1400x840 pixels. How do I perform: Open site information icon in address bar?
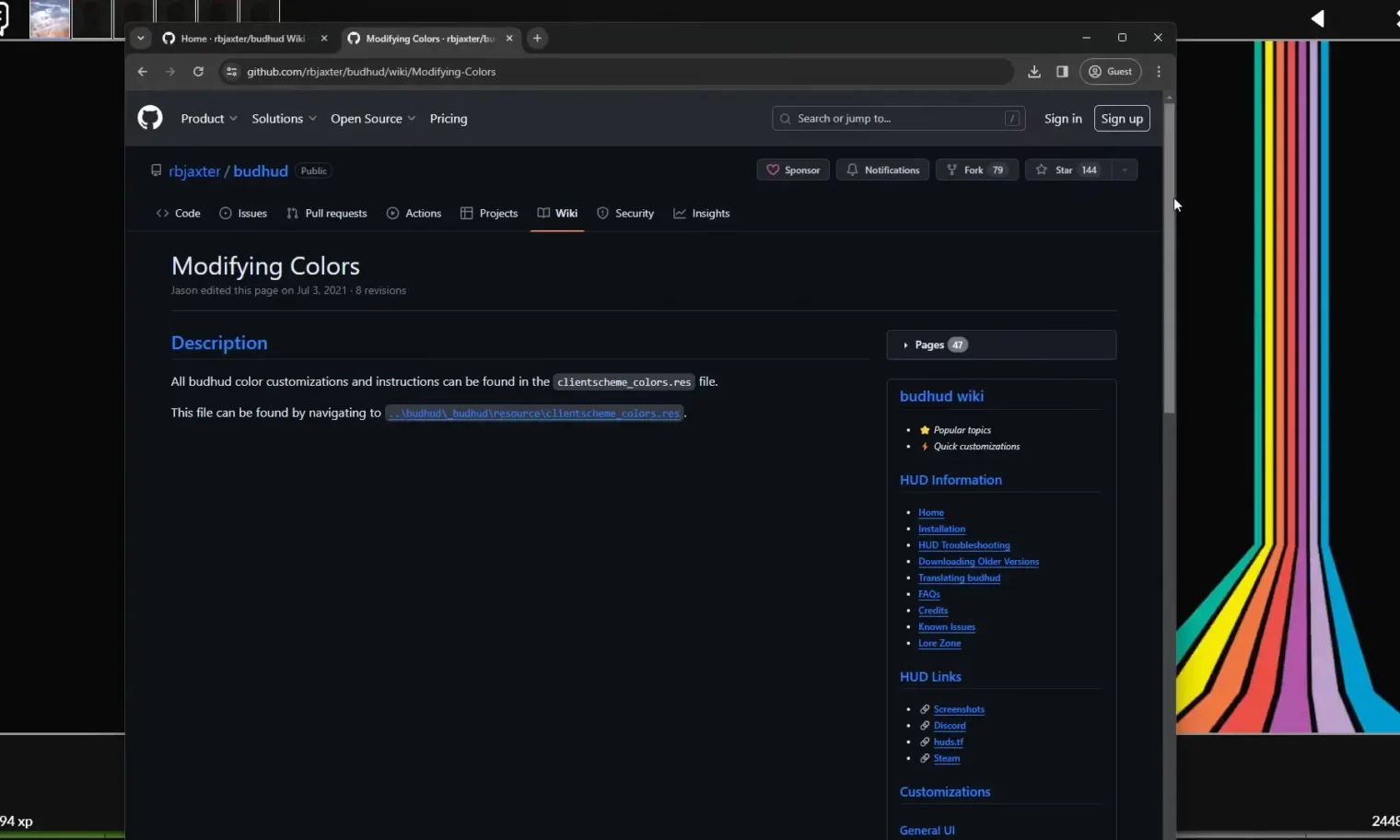(x=231, y=71)
